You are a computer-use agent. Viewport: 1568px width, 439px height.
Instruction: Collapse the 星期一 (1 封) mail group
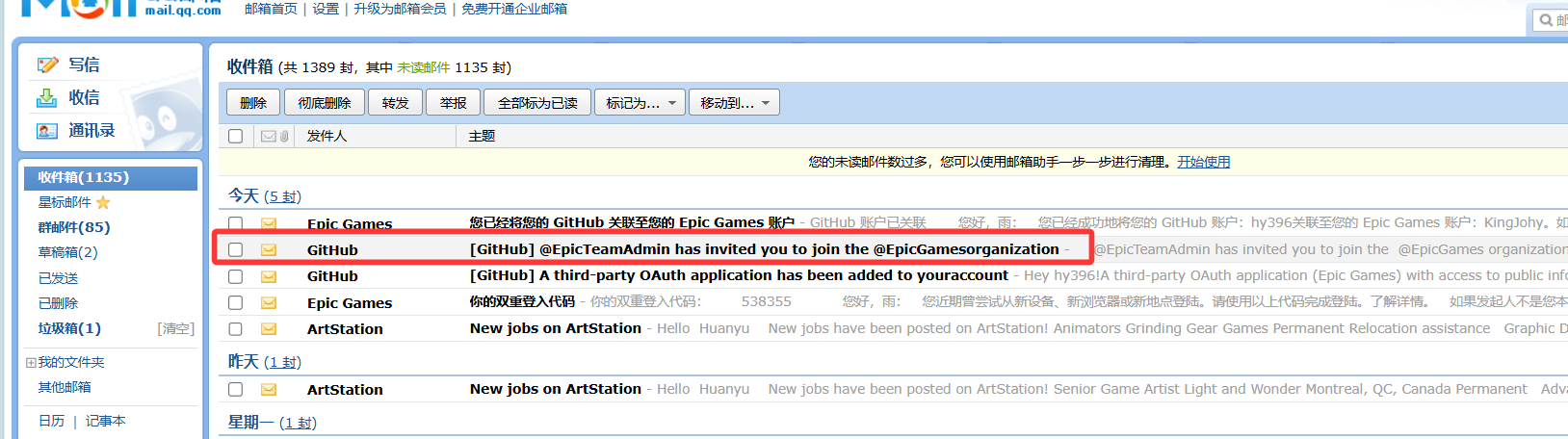coord(273,423)
